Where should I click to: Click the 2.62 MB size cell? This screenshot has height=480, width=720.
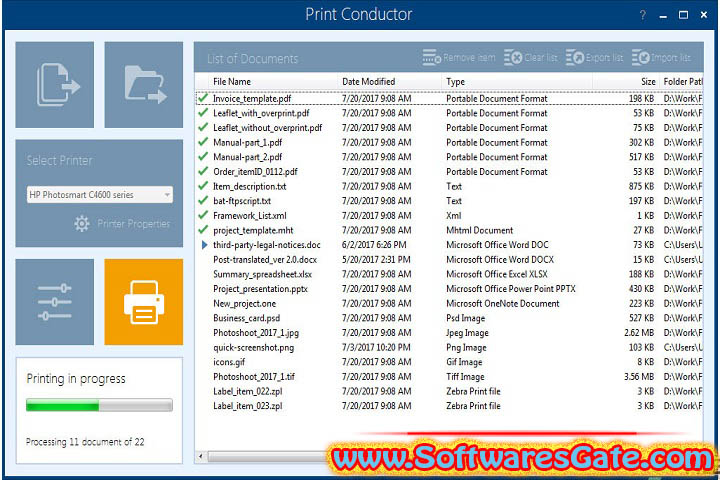click(x=639, y=333)
